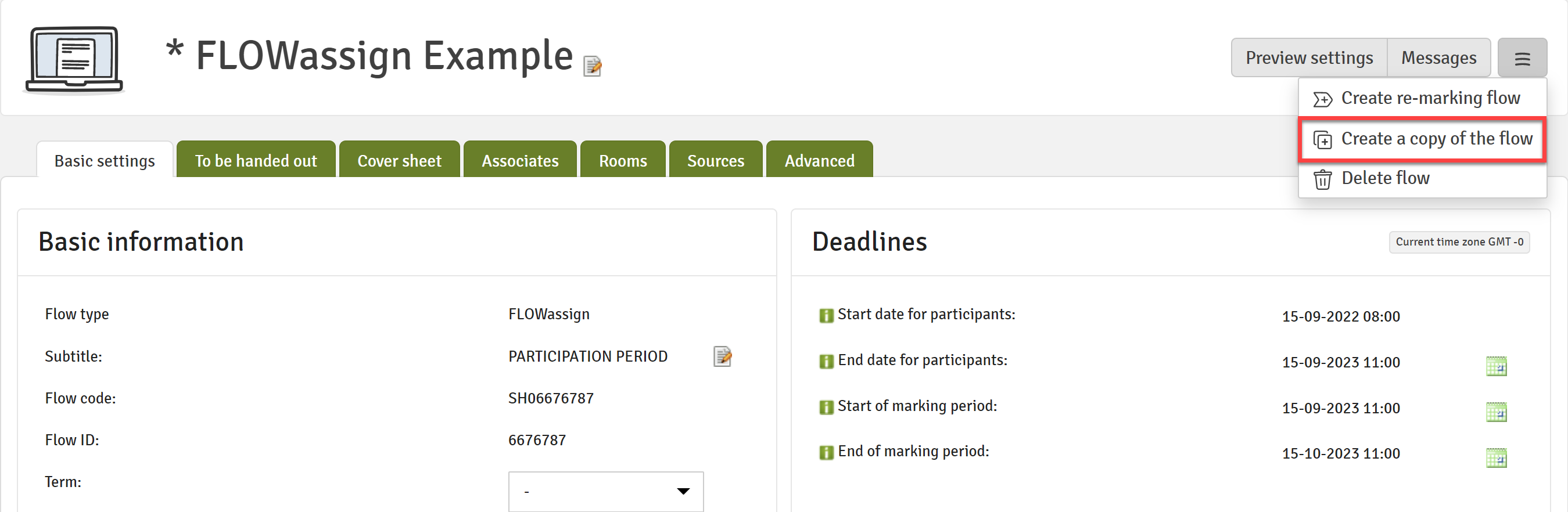Viewport: 1568px width, 512px height.
Task: Click info icon beside End date for participants
Action: click(826, 362)
